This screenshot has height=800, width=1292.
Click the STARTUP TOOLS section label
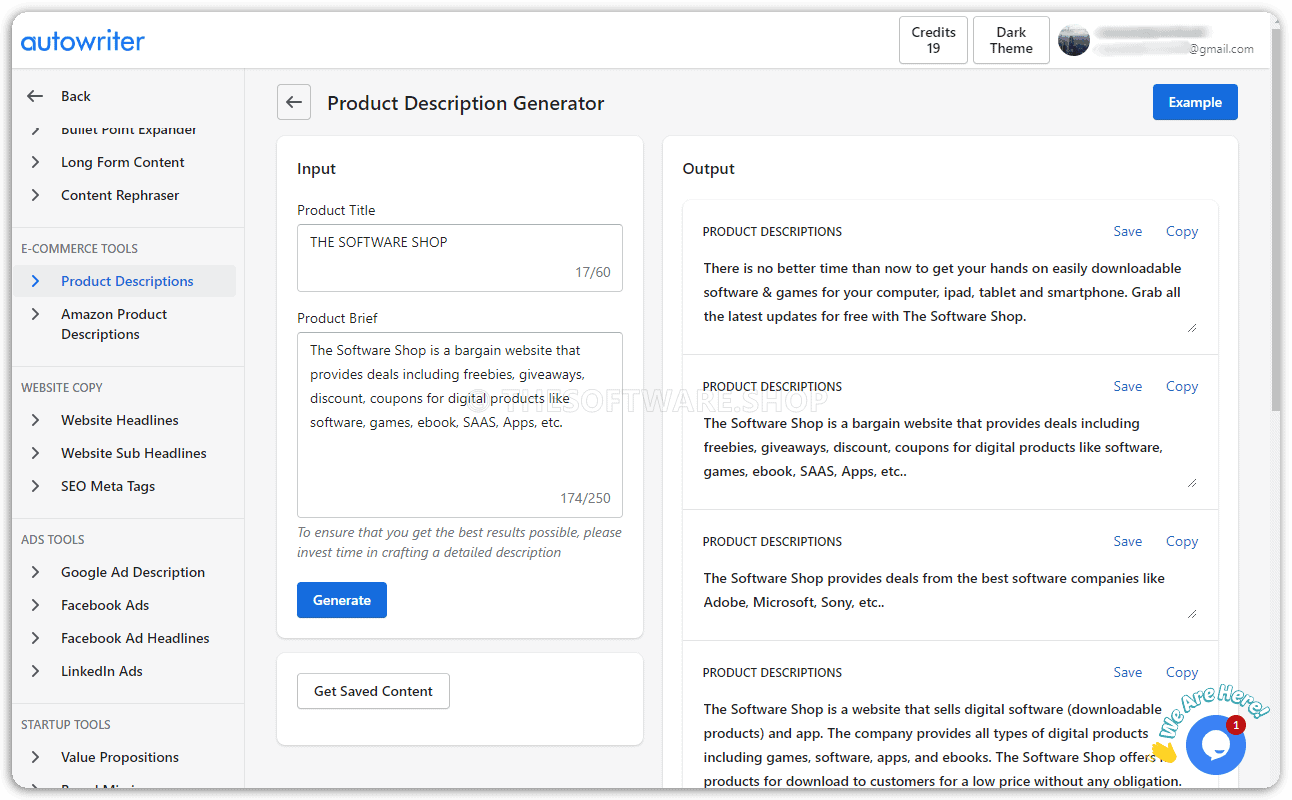(66, 724)
